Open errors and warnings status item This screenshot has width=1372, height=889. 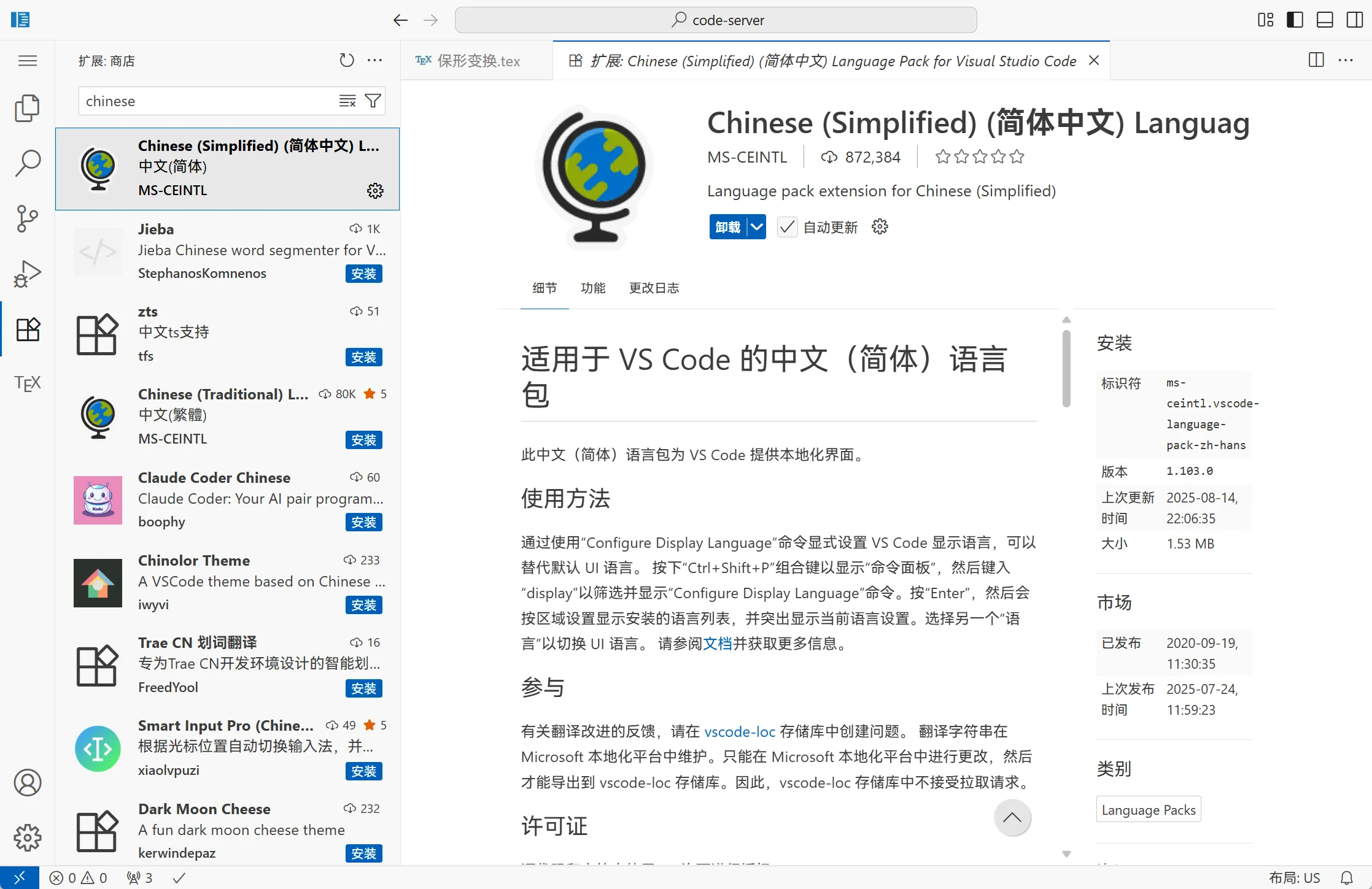tap(78, 878)
